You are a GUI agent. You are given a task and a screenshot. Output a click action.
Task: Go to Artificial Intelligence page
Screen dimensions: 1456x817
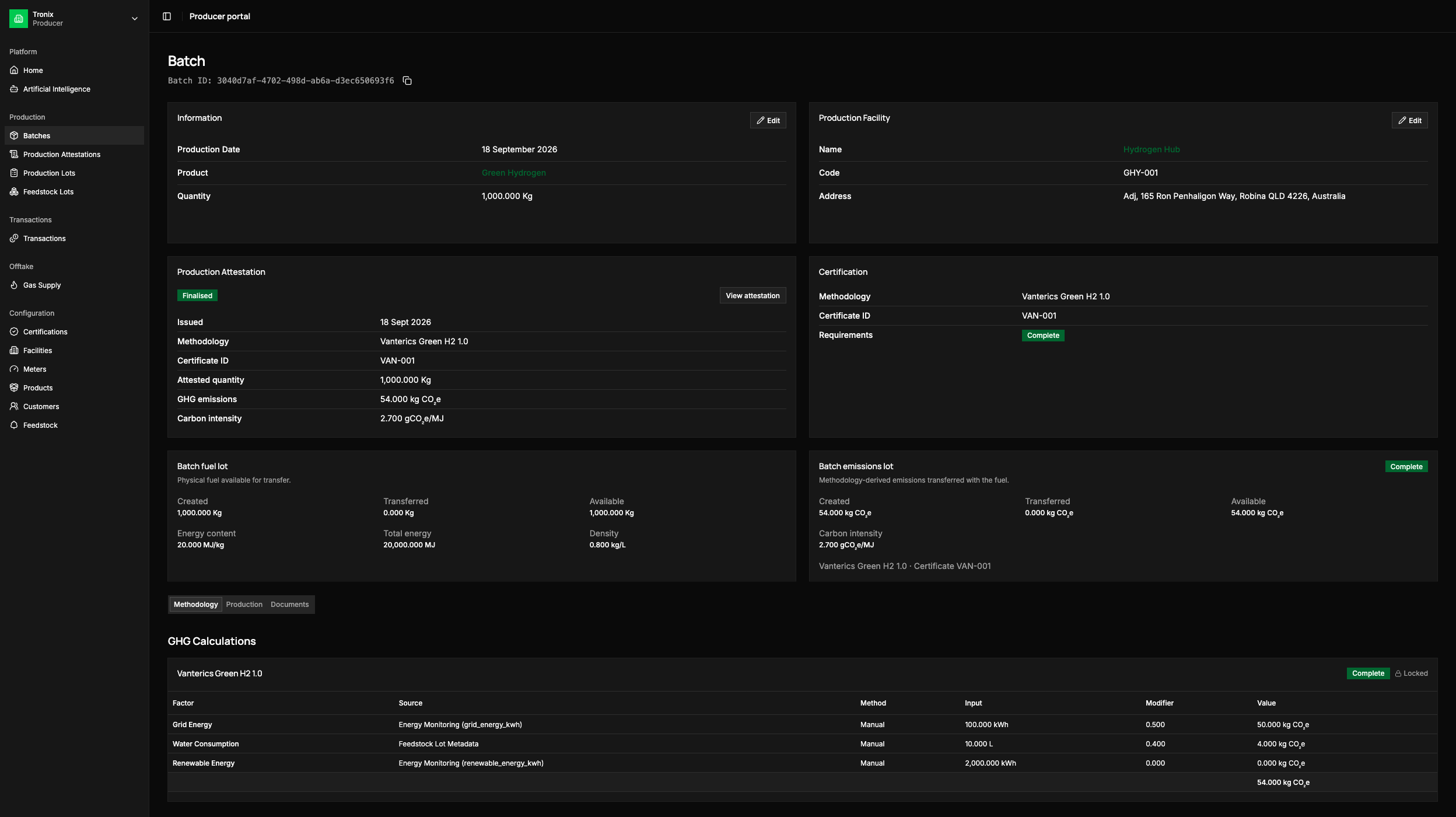[74, 89]
